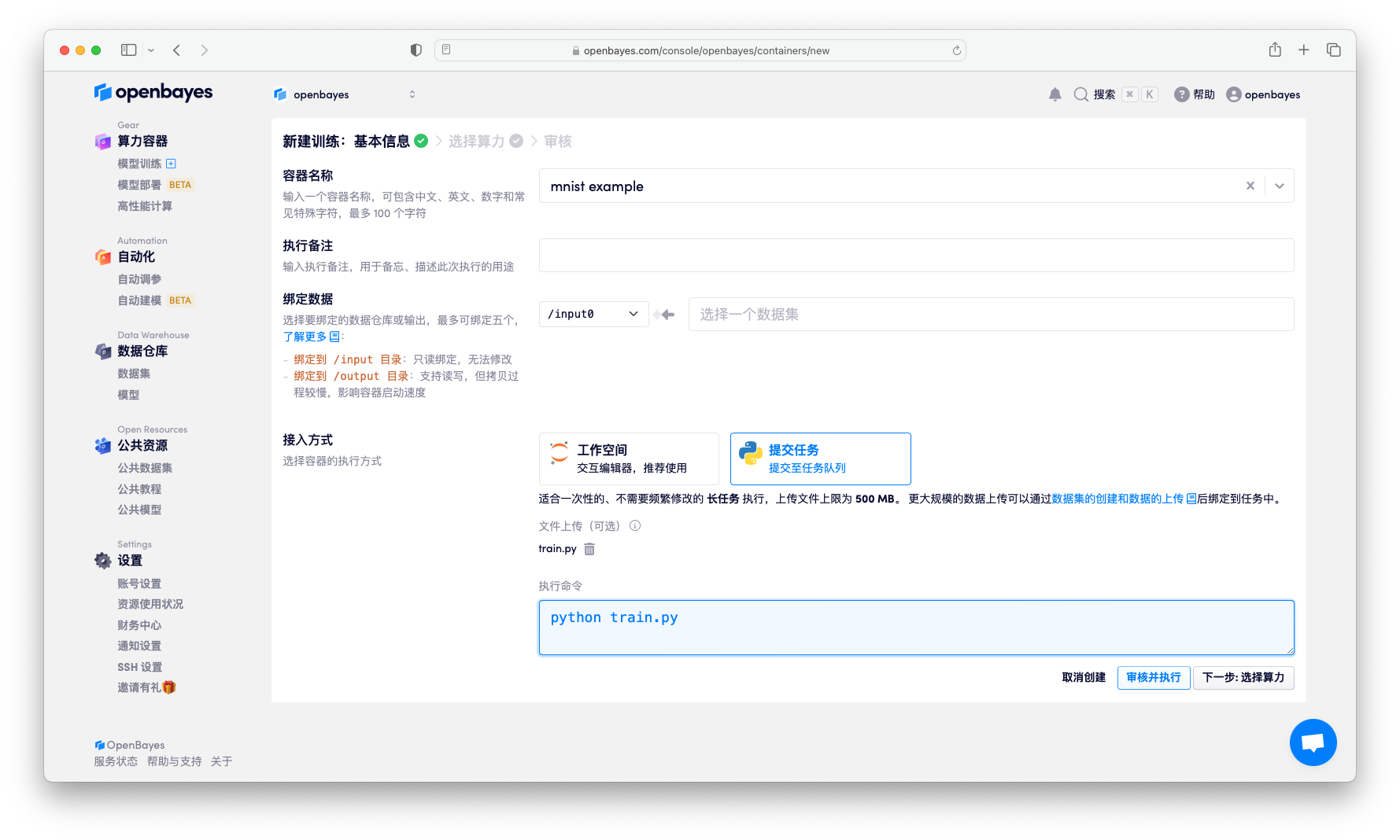1400x840 pixels.
Task: Click the 执行备注 input field
Action: pos(916,256)
